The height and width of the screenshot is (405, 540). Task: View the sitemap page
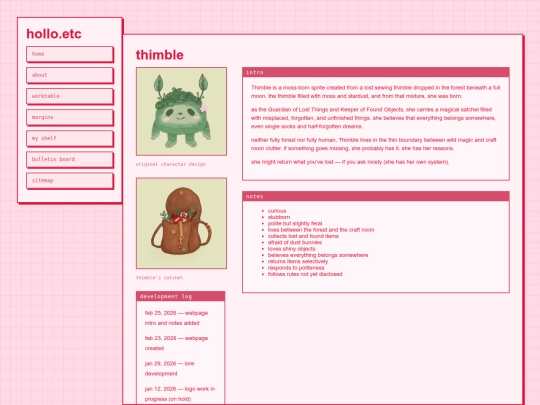pos(70,180)
